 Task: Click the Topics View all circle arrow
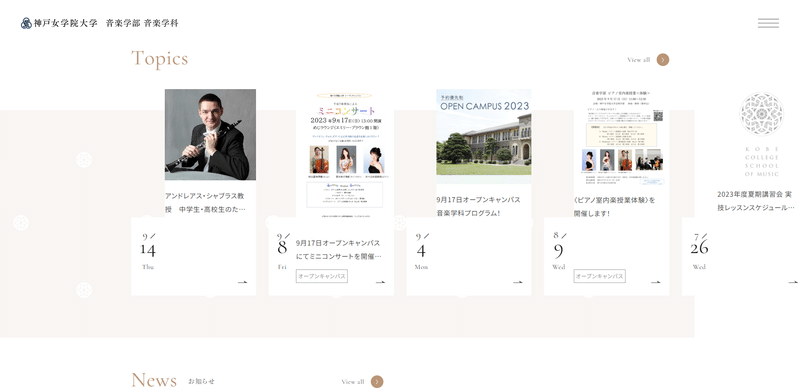[x=663, y=60]
